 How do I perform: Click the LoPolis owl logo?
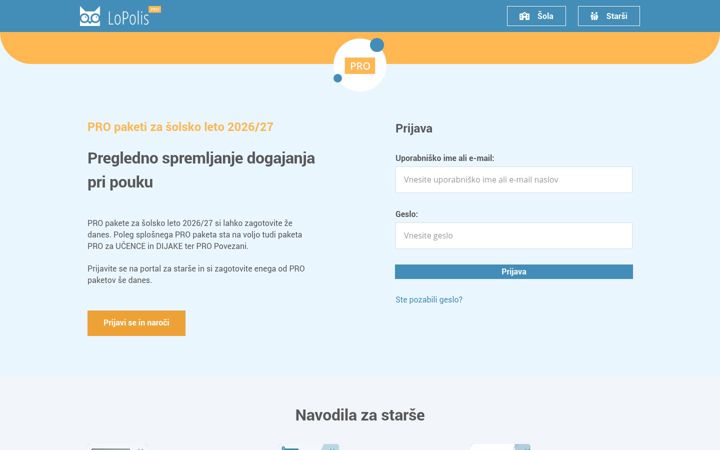pos(90,17)
